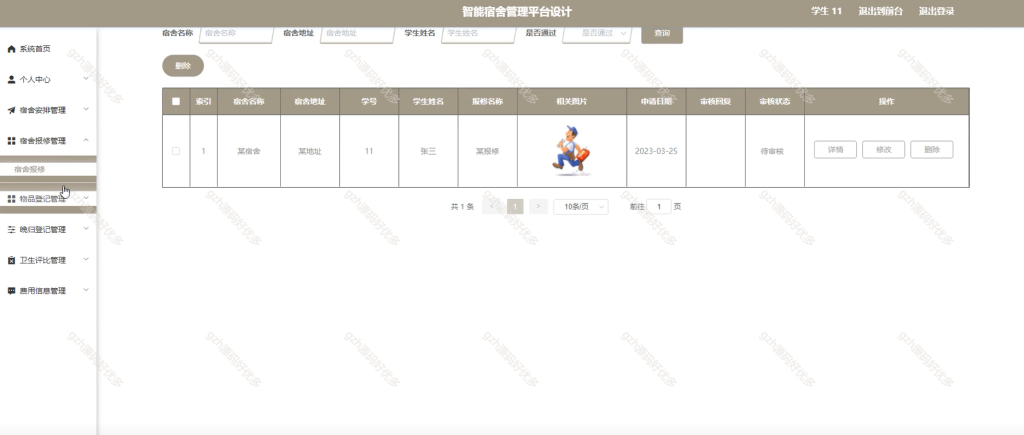Click the grid icon beside 物品登记管理
The width and height of the screenshot is (1024, 435).
[x=11, y=199]
